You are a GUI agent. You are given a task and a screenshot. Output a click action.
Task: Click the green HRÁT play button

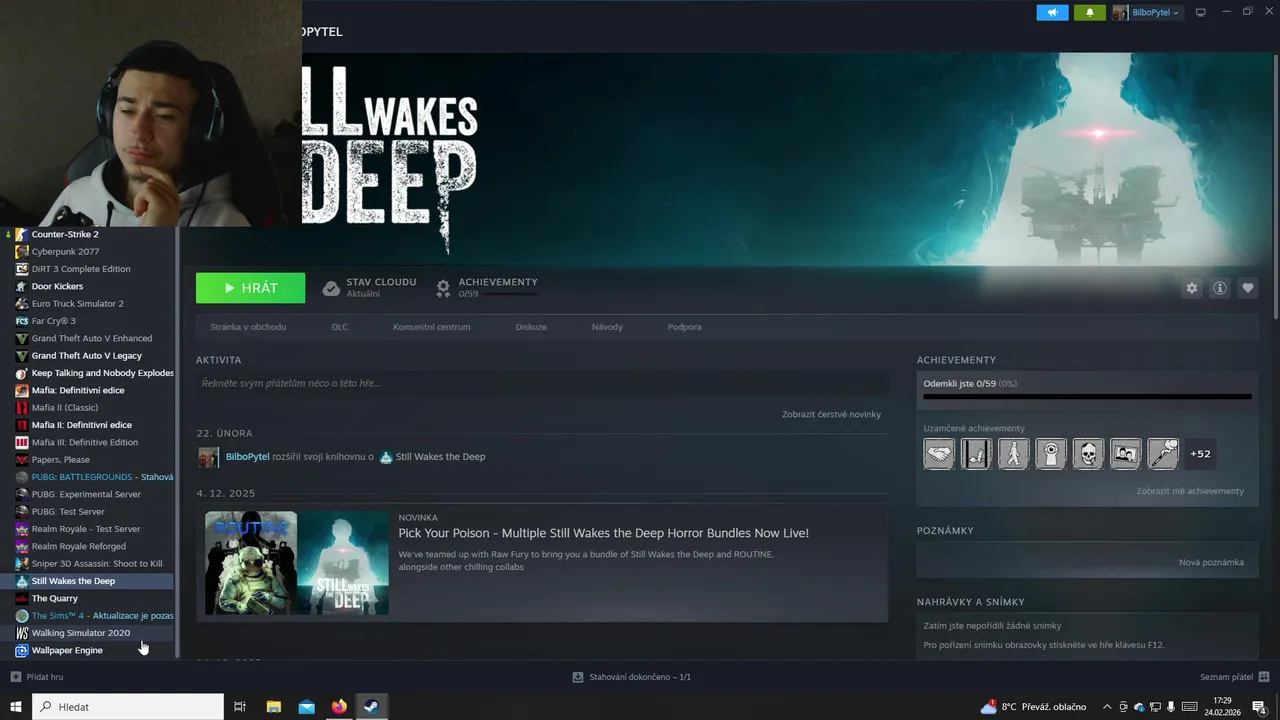(x=250, y=288)
